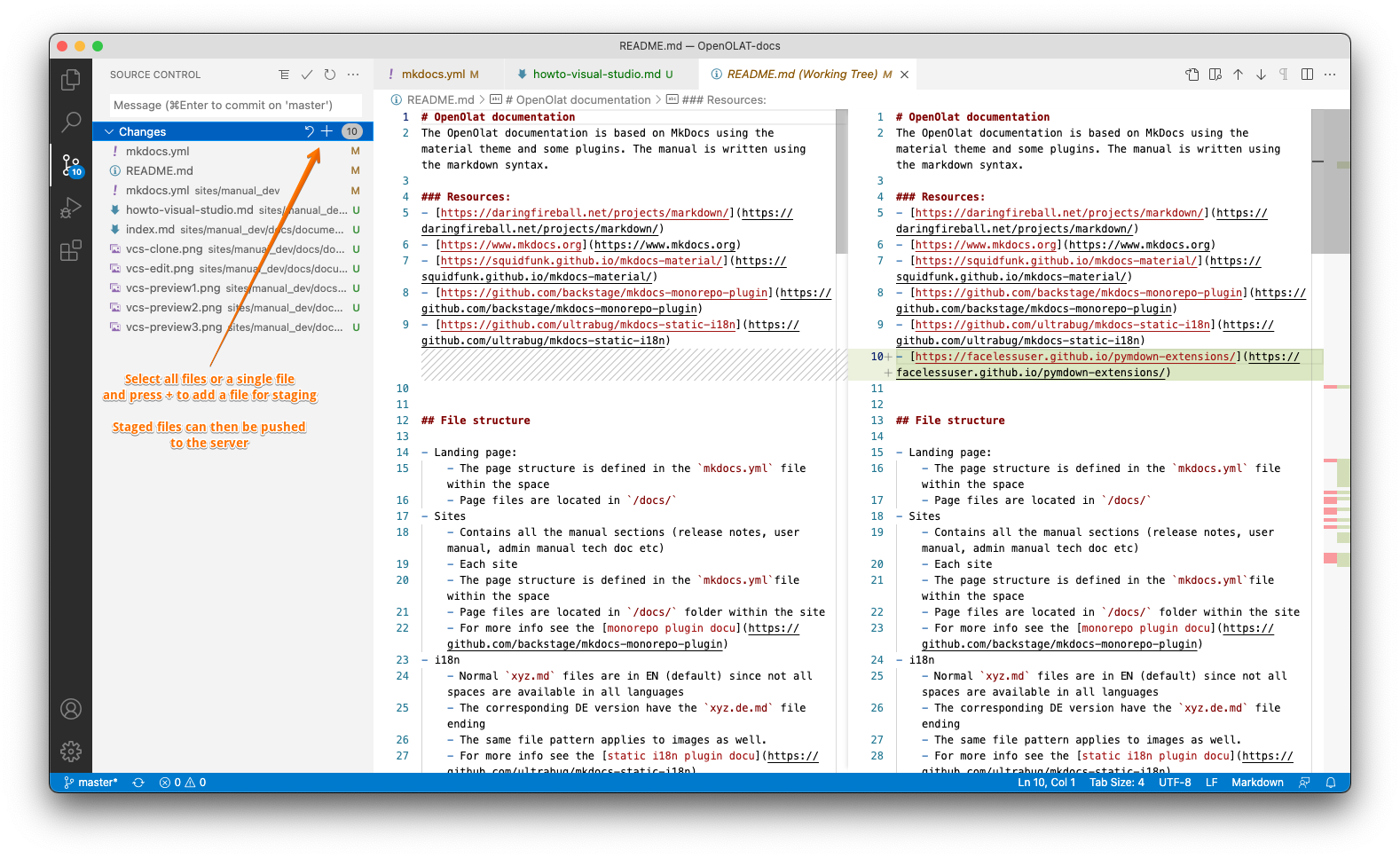Refresh the source control panel
1400x858 pixels.
(x=330, y=75)
